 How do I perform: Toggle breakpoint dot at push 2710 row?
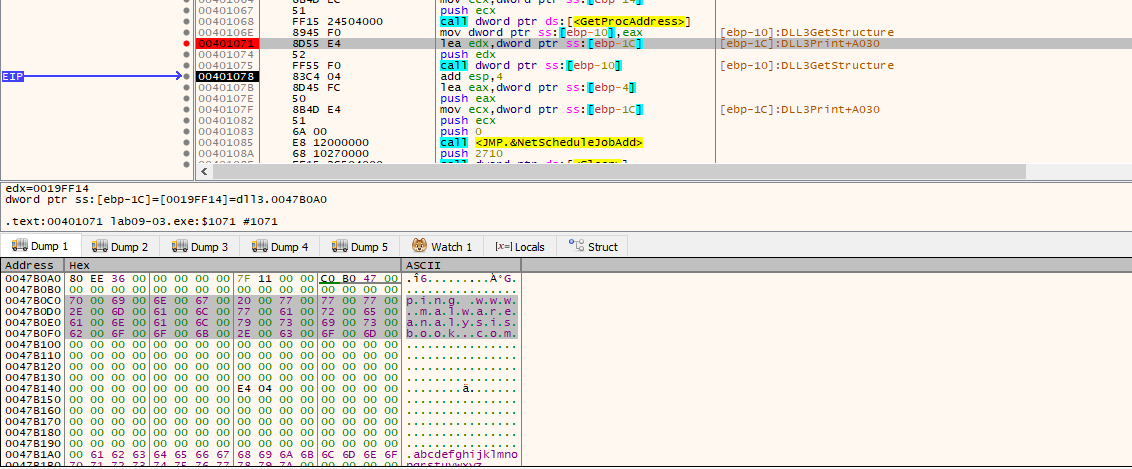188,153
